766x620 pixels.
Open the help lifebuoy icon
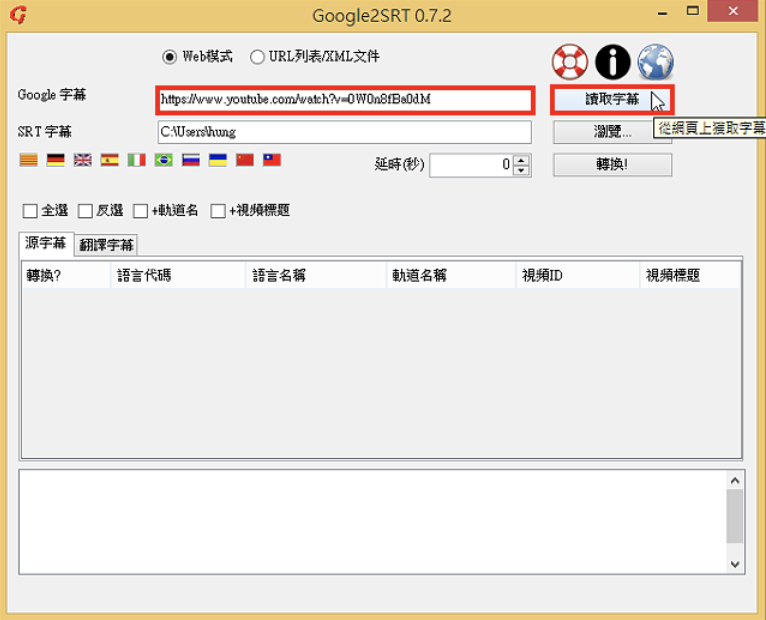point(570,62)
